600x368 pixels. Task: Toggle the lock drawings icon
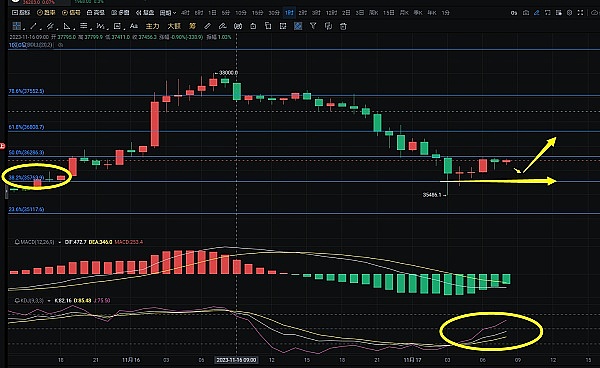pyautogui.click(x=253, y=26)
